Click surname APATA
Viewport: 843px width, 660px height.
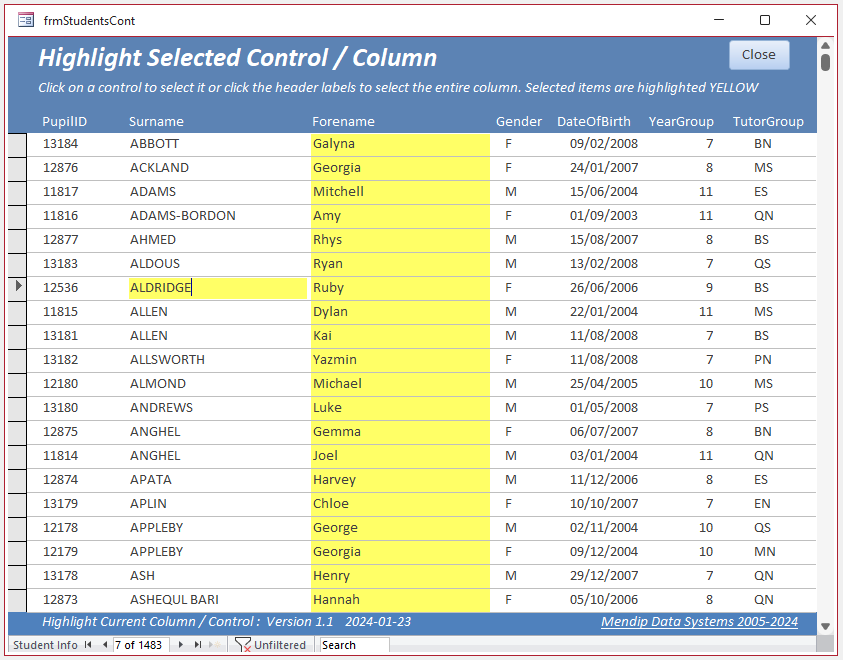[x=151, y=479]
